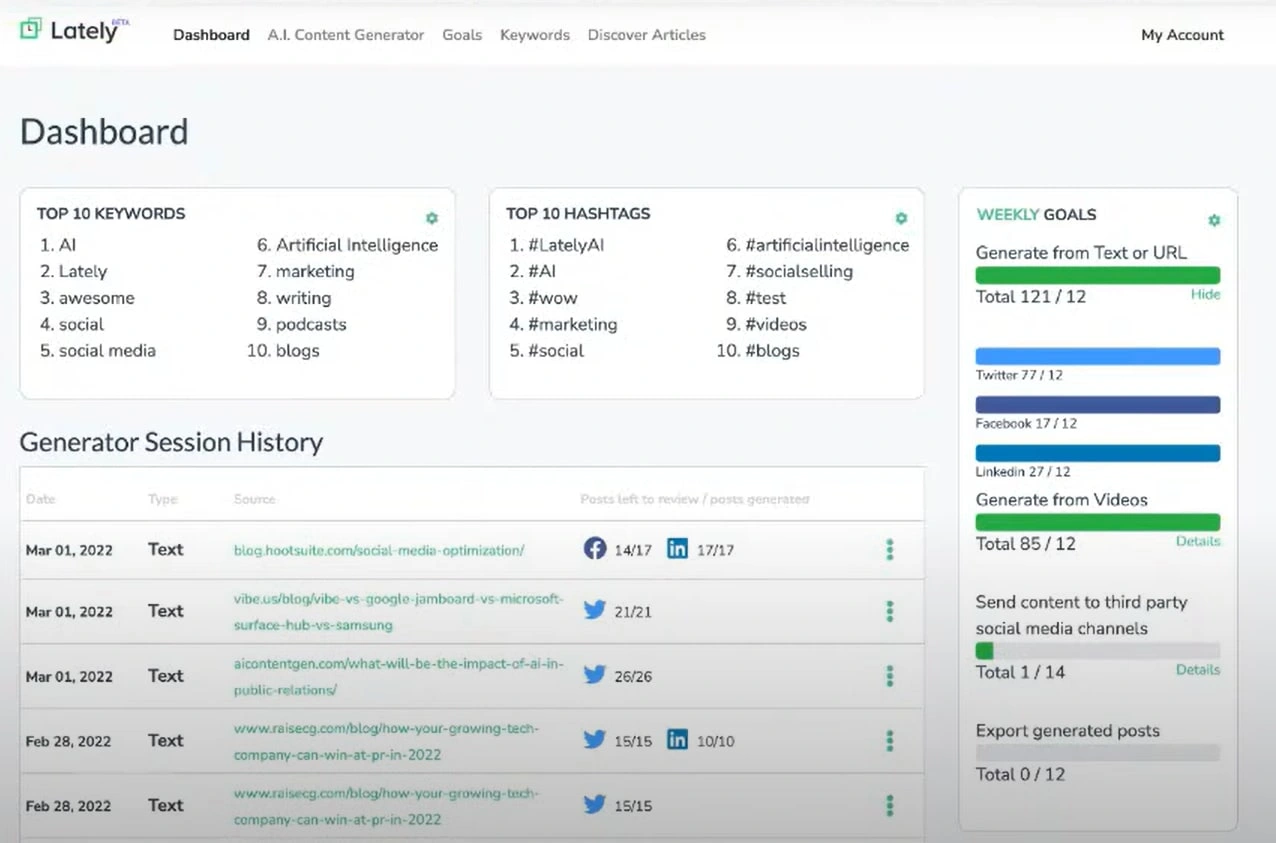Select keyword 'podcasts'

[x=311, y=325]
